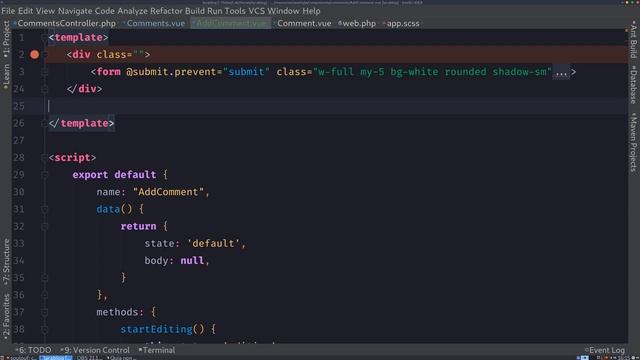Remove the breakpoint on line 2

click(x=35, y=54)
